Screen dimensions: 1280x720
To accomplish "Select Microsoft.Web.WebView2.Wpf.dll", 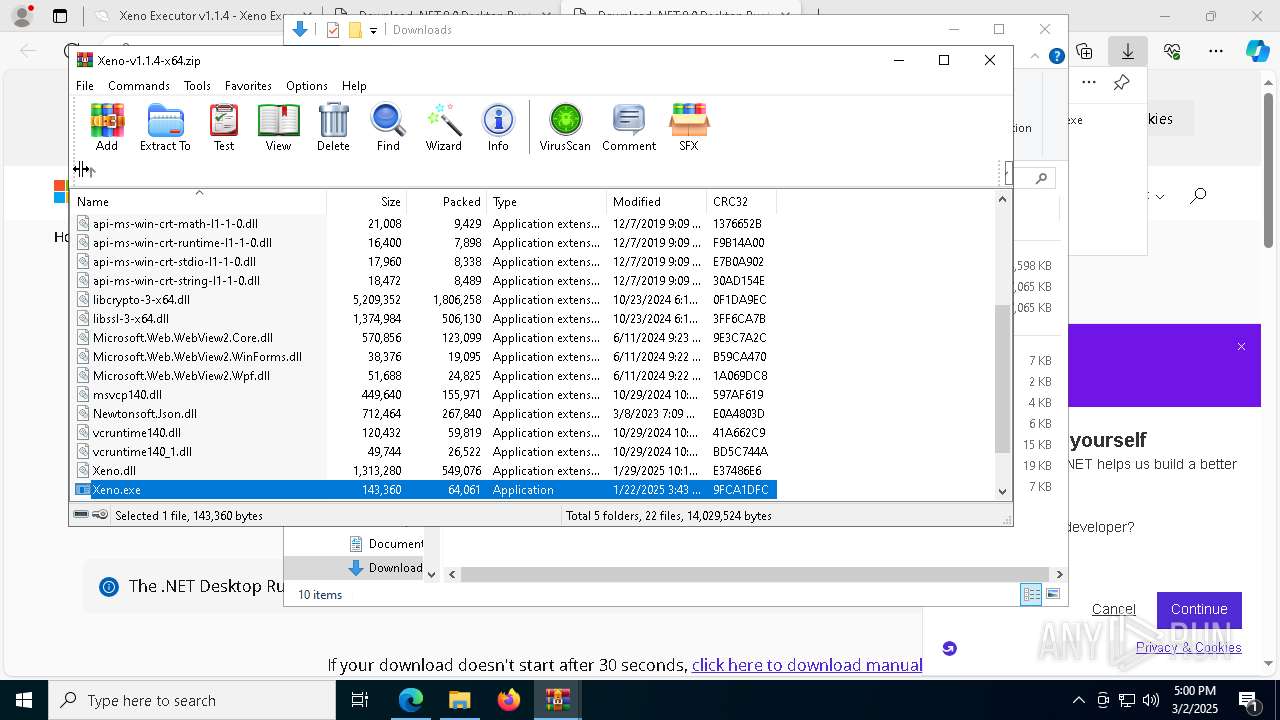I will [x=424, y=376].
